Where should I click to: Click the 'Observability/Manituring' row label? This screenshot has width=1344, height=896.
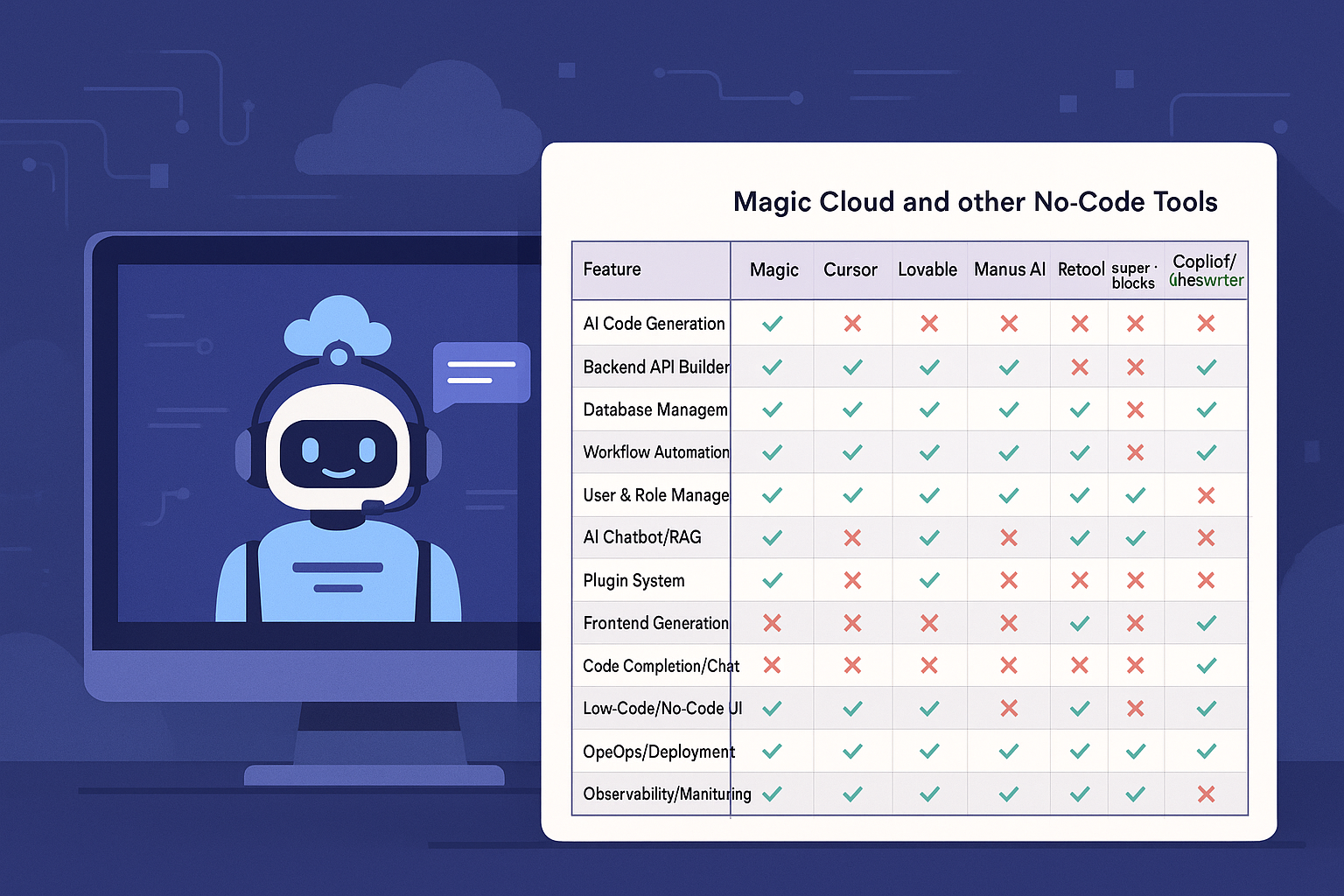coord(667,794)
